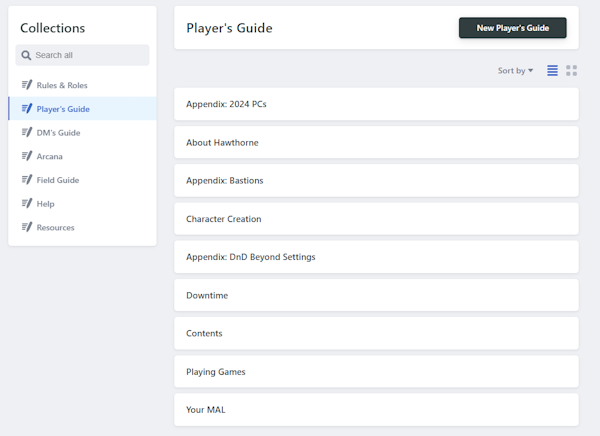Click the New Player's Guide button
This screenshot has height=436, width=600.
pos(512,28)
